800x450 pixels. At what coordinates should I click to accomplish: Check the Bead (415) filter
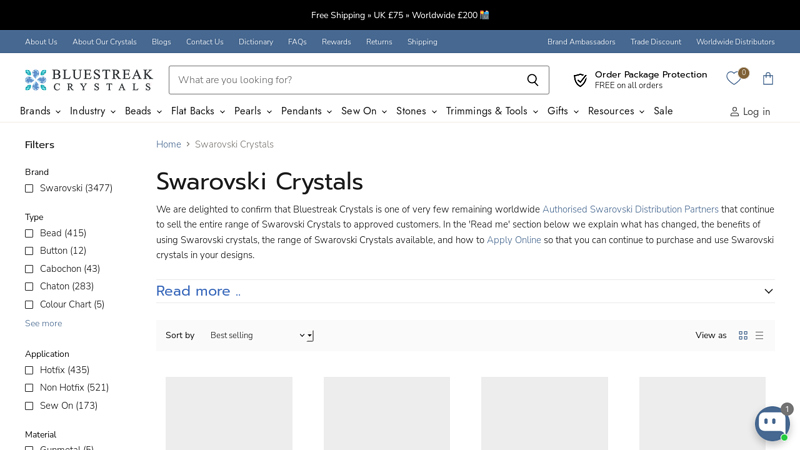point(29,233)
